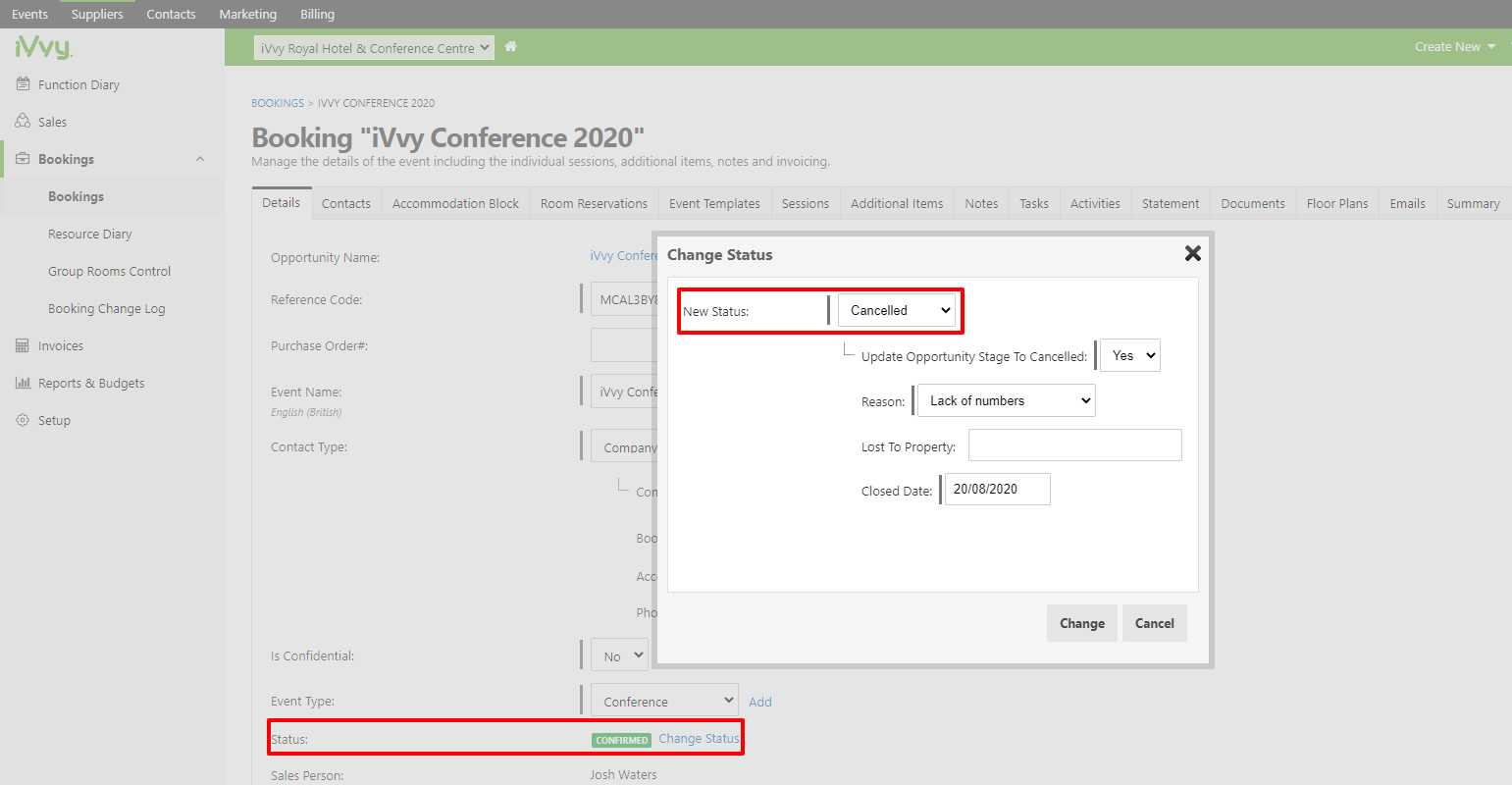Click the BOOKINGS breadcrumb link
Image resolution: width=1512 pixels, height=785 pixels.
278,103
